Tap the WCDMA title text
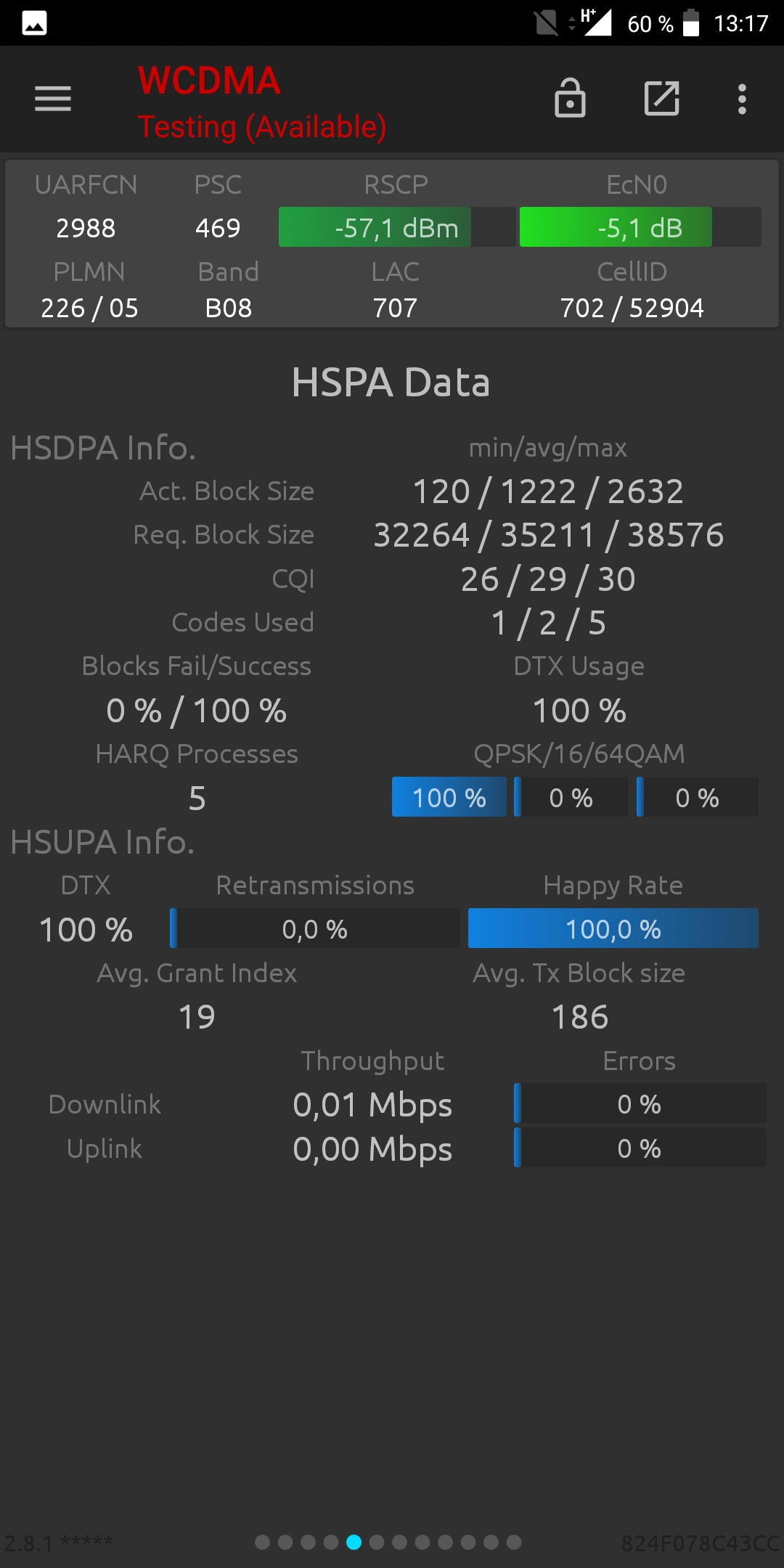Image resolution: width=784 pixels, height=1568 pixels. pyautogui.click(x=209, y=81)
